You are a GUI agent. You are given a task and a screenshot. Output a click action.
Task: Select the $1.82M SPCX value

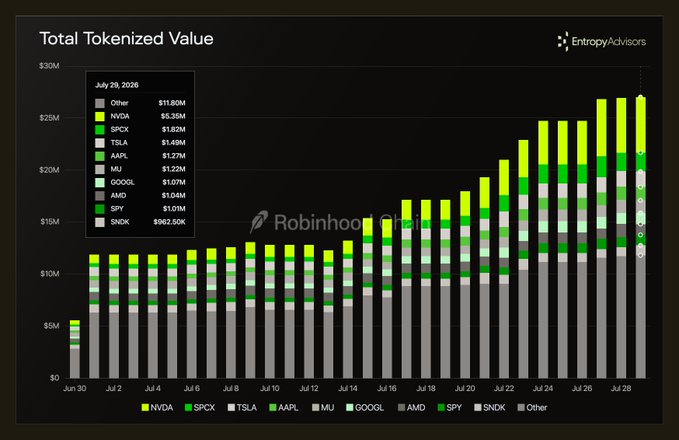(x=174, y=129)
